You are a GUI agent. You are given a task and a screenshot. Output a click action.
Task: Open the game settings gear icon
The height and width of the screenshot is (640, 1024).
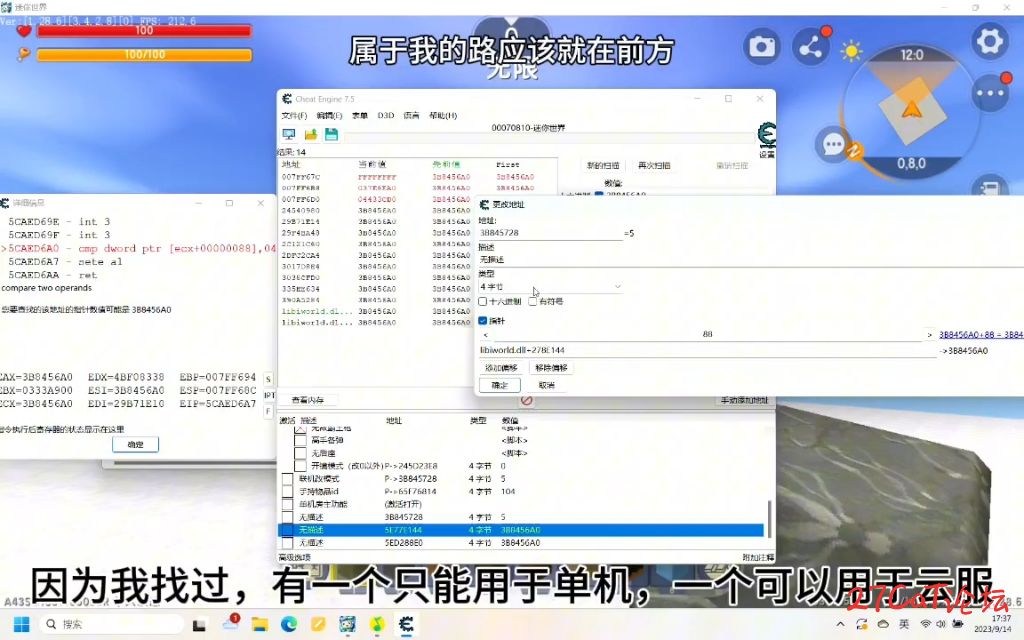click(x=989, y=41)
